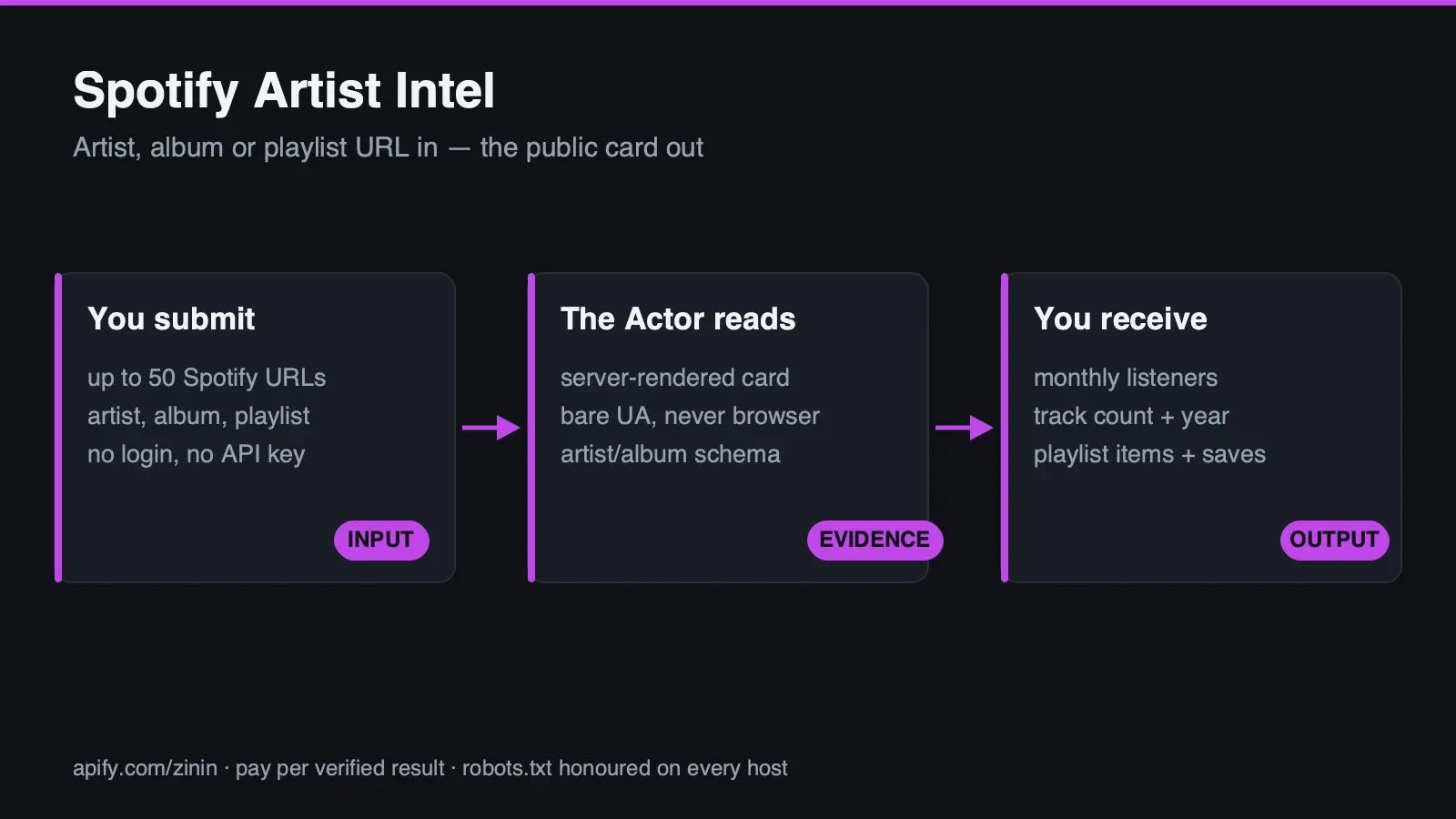Click 'server-rendered card' text
This screenshot has width=1456, height=819.
[674, 378]
